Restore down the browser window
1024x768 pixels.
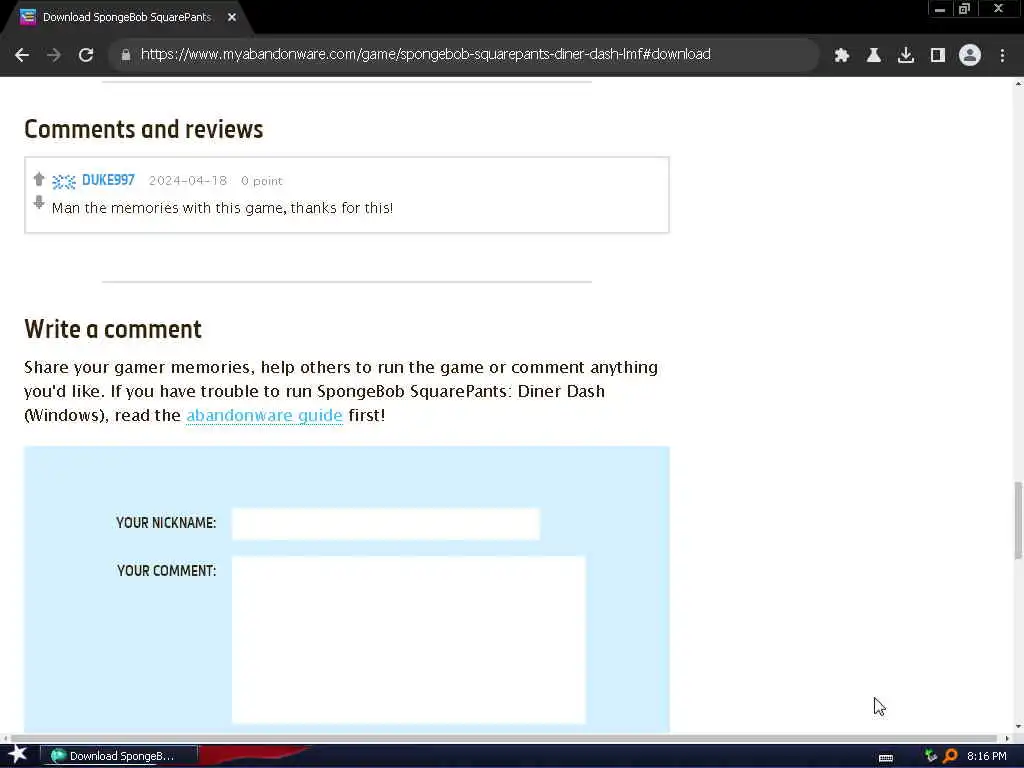pos(965,9)
